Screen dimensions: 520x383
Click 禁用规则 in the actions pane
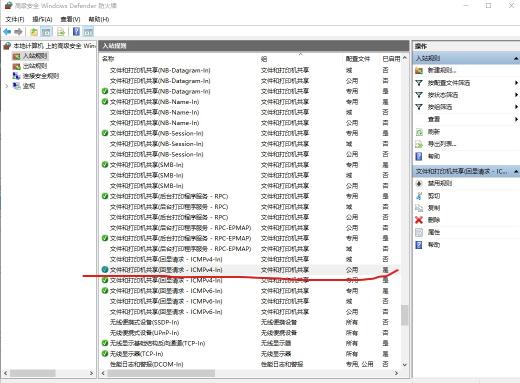[x=440, y=183]
